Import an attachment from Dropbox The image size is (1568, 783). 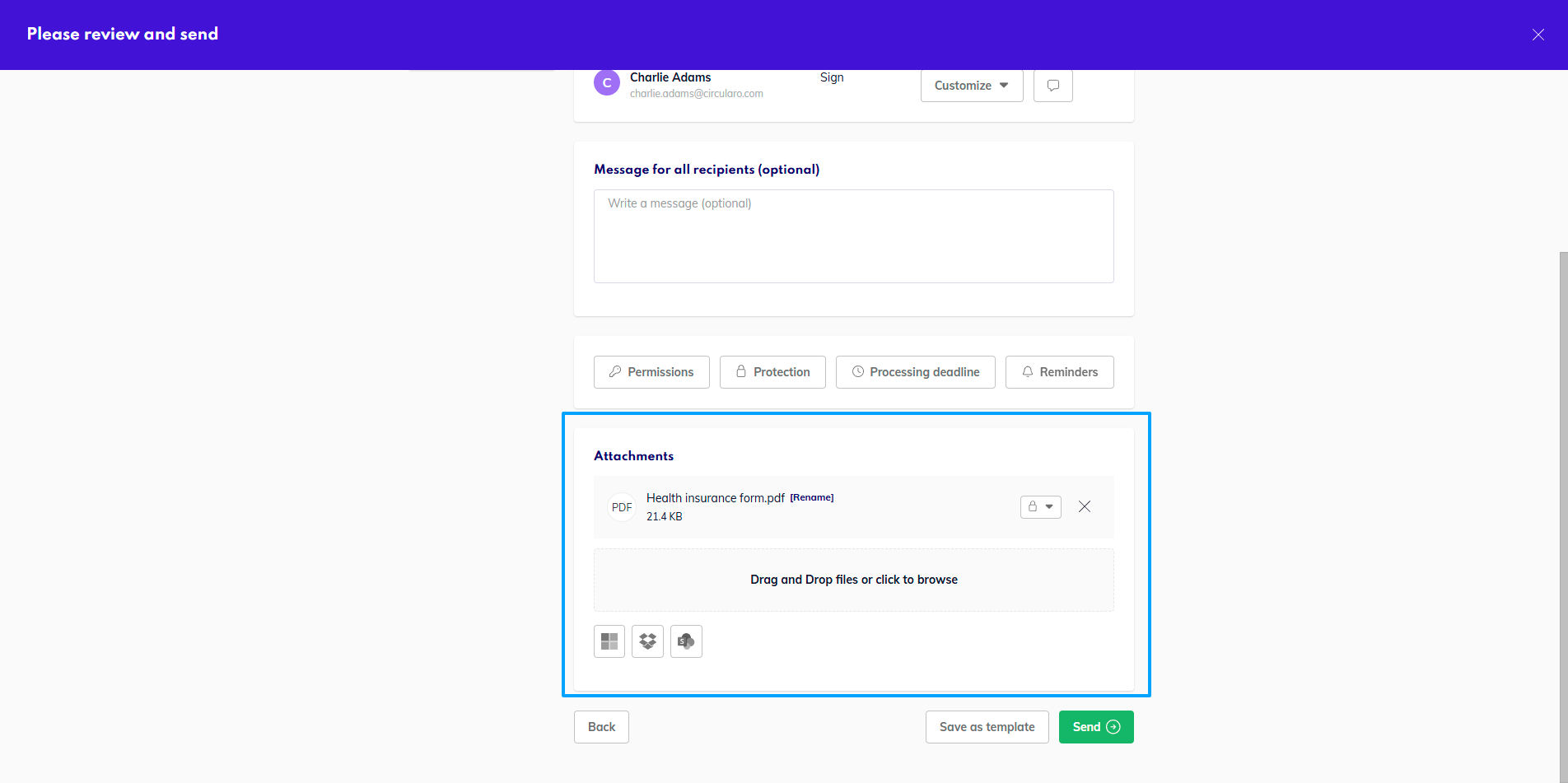click(x=647, y=641)
